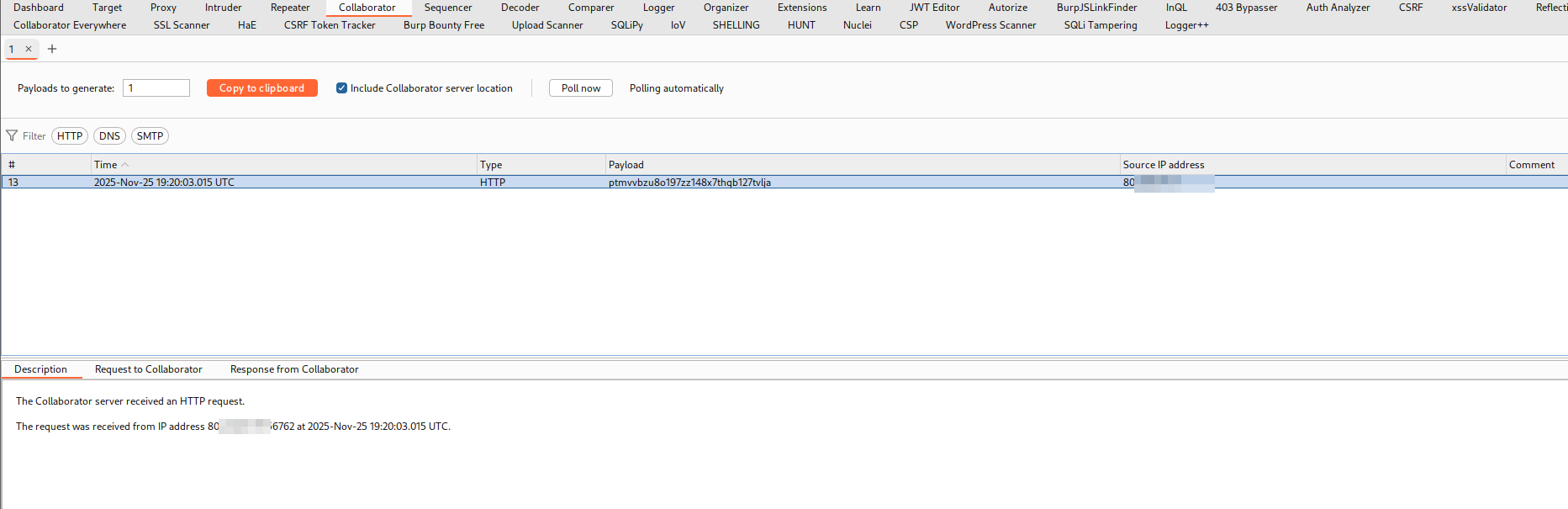This screenshot has height=509, width=1568.
Task: Open the Request to Collaborator tab
Action: point(148,369)
